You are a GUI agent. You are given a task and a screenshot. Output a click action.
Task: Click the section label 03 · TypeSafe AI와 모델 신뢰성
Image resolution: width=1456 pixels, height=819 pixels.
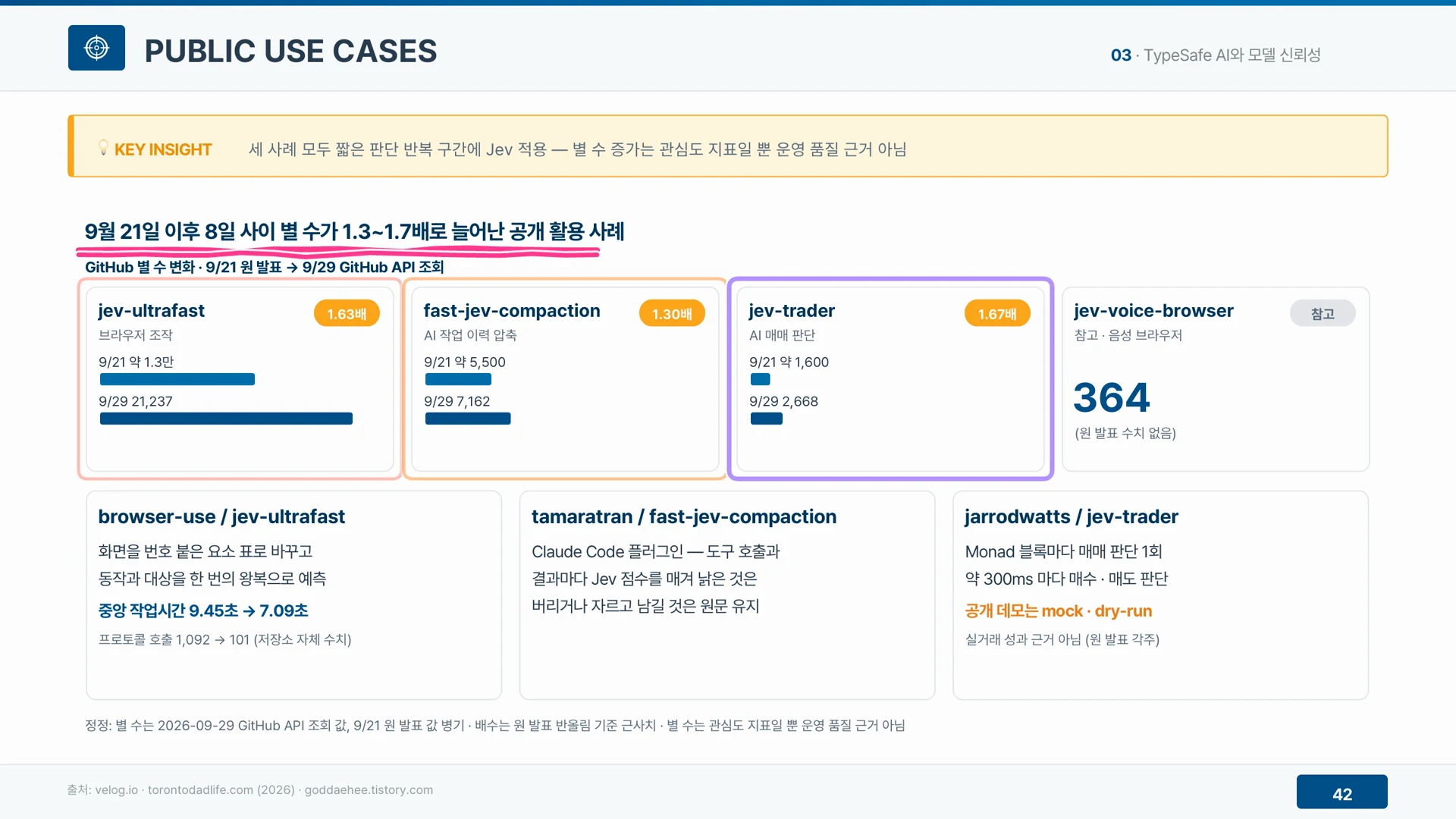(x=1216, y=55)
